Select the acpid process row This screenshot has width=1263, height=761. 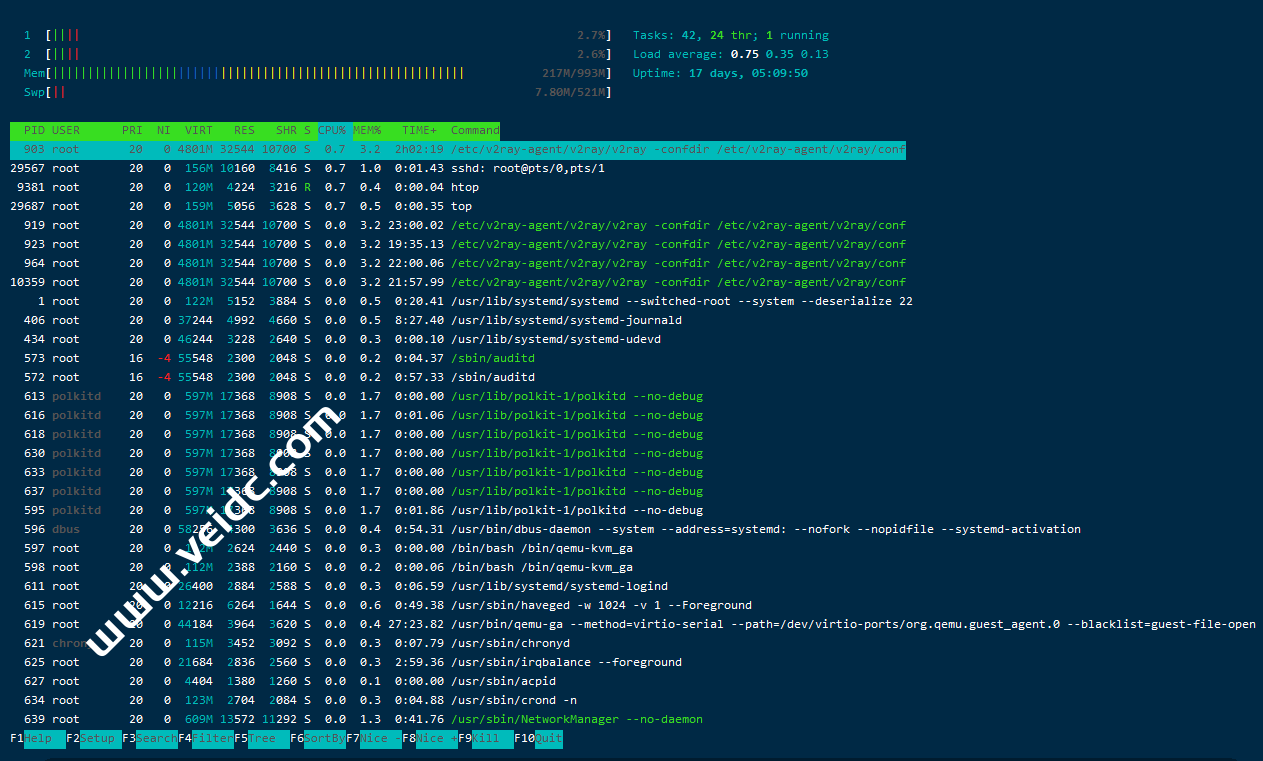283,681
